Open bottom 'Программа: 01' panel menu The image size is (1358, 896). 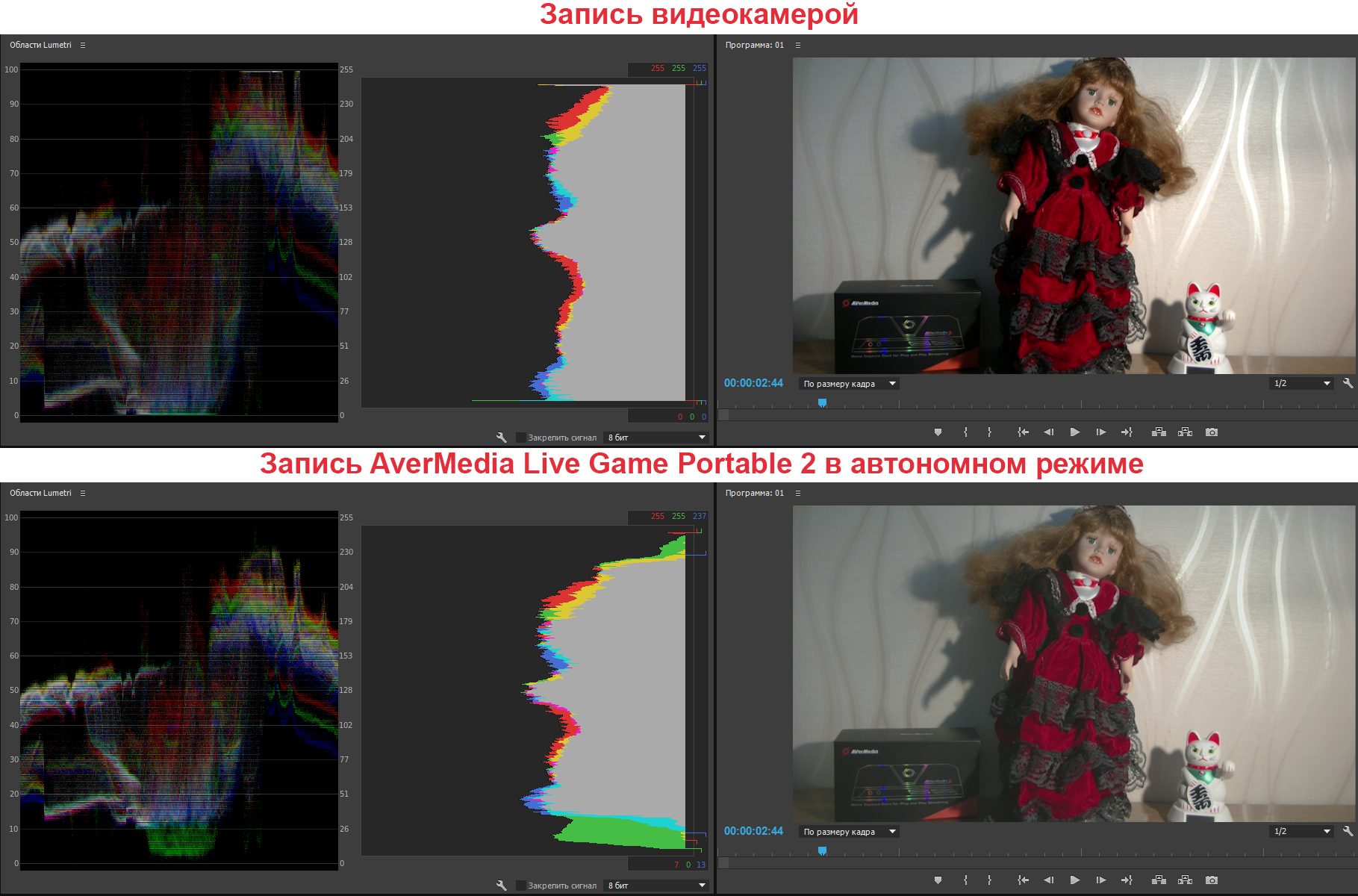click(x=798, y=494)
